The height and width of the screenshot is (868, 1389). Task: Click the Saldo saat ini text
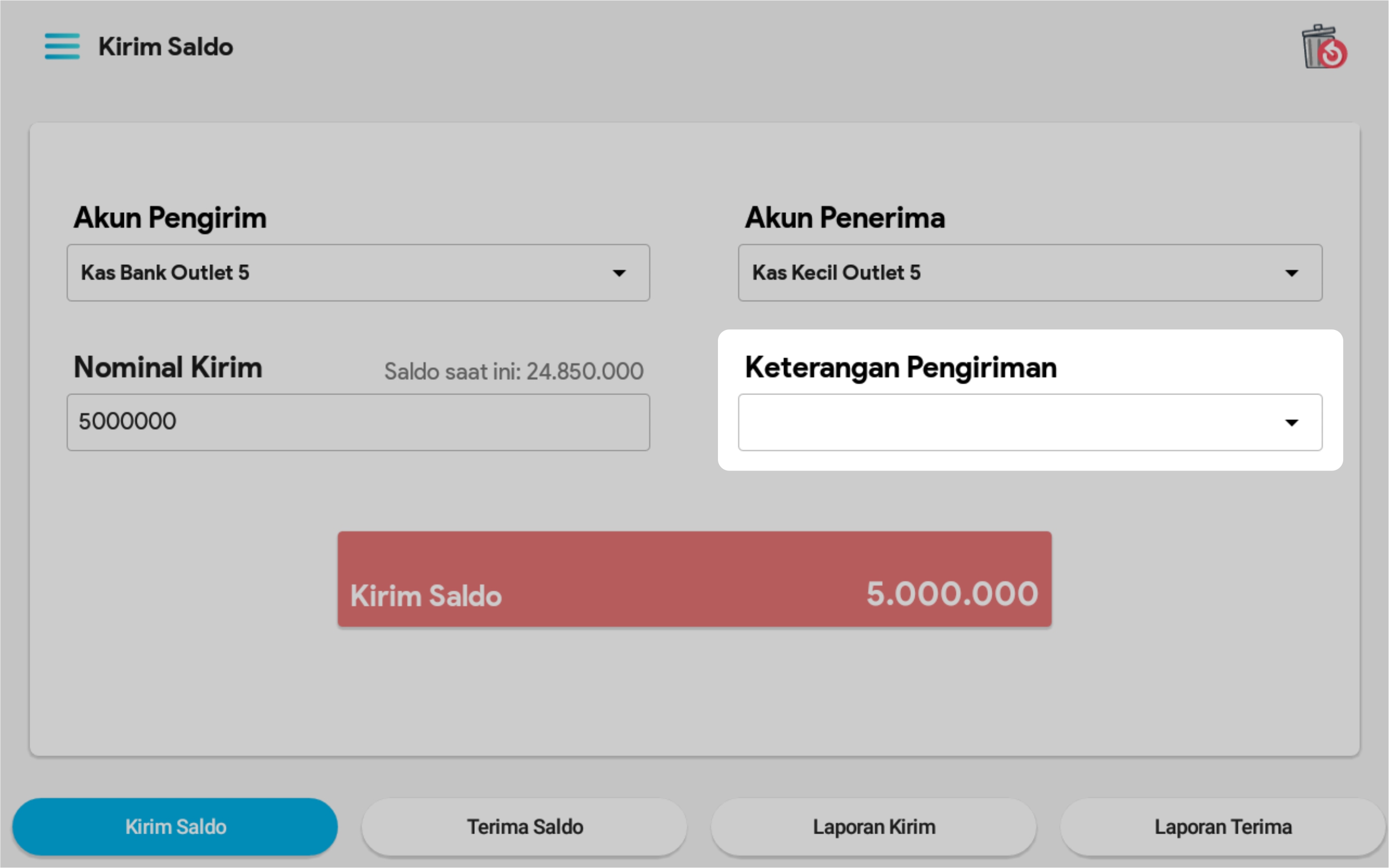coord(513,372)
